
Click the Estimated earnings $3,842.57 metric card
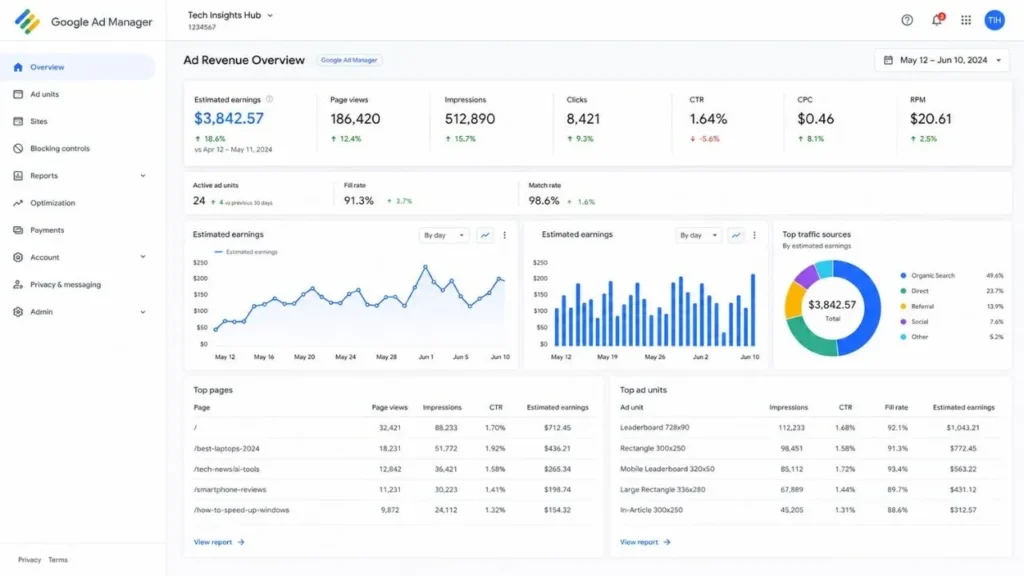[x=251, y=124]
